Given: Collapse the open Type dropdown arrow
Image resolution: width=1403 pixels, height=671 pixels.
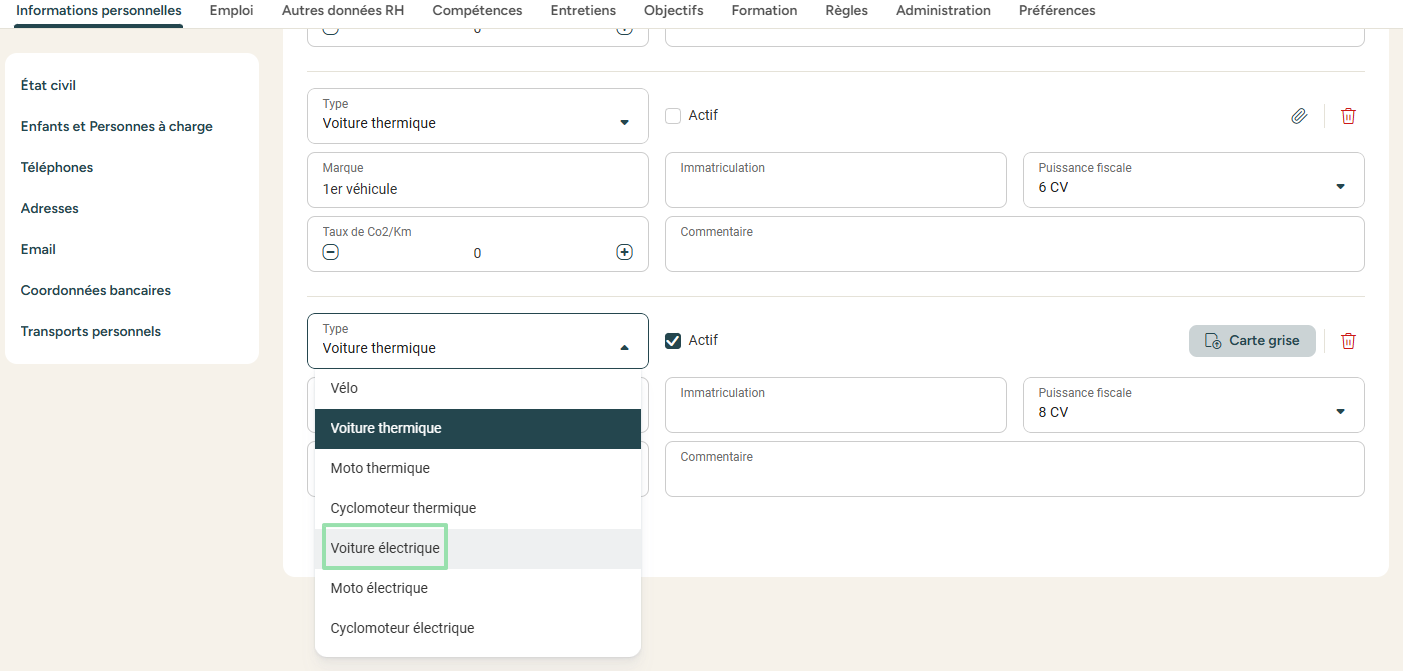Looking at the screenshot, I should pyautogui.click(x=624, y=348).
